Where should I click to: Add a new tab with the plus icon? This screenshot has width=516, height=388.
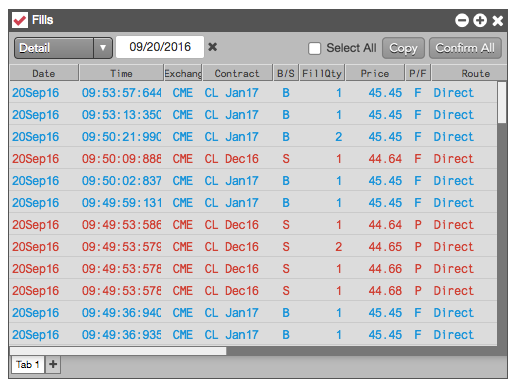(x=53, y=364)
